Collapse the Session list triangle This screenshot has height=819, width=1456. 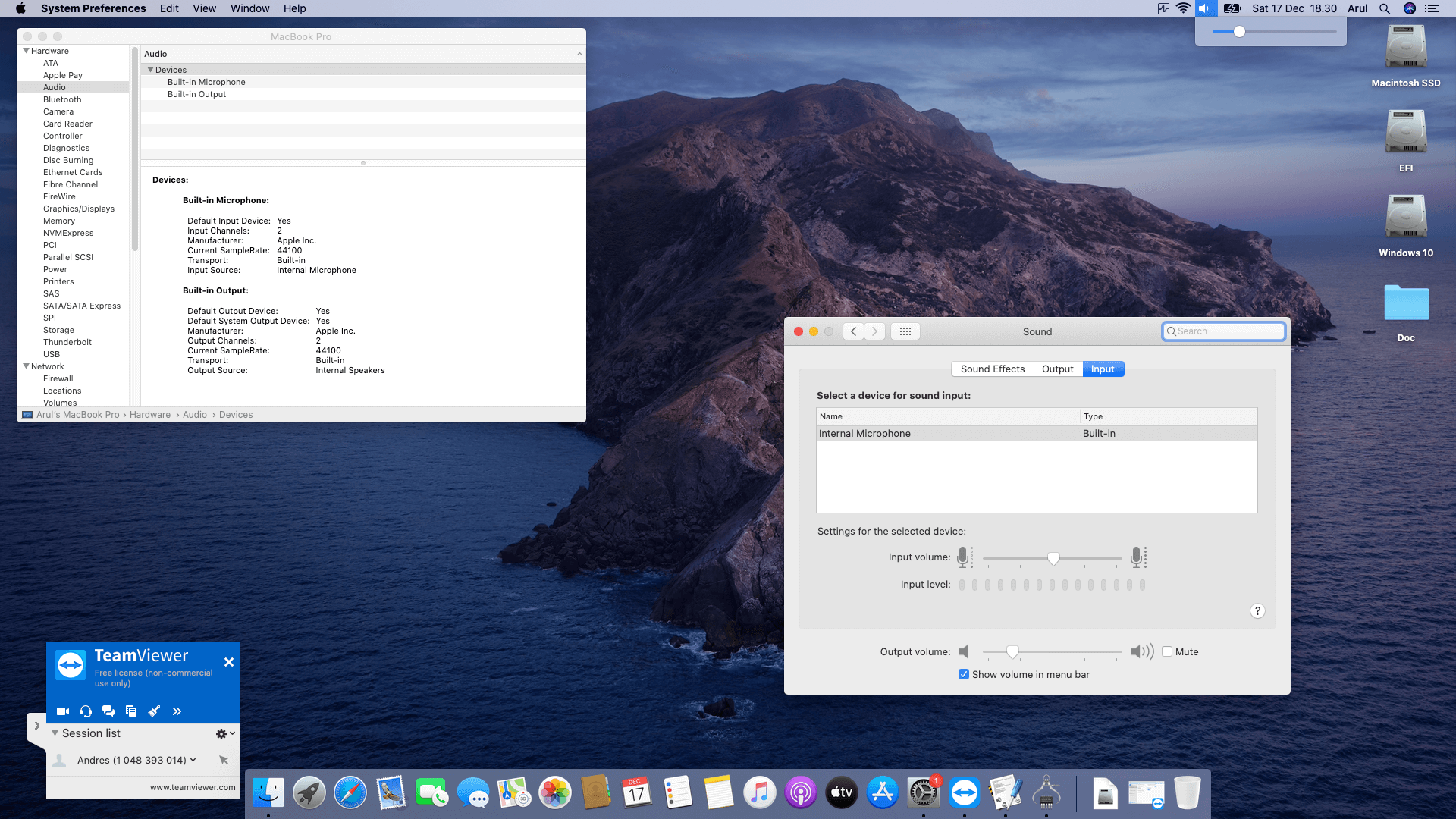(55, 733)
